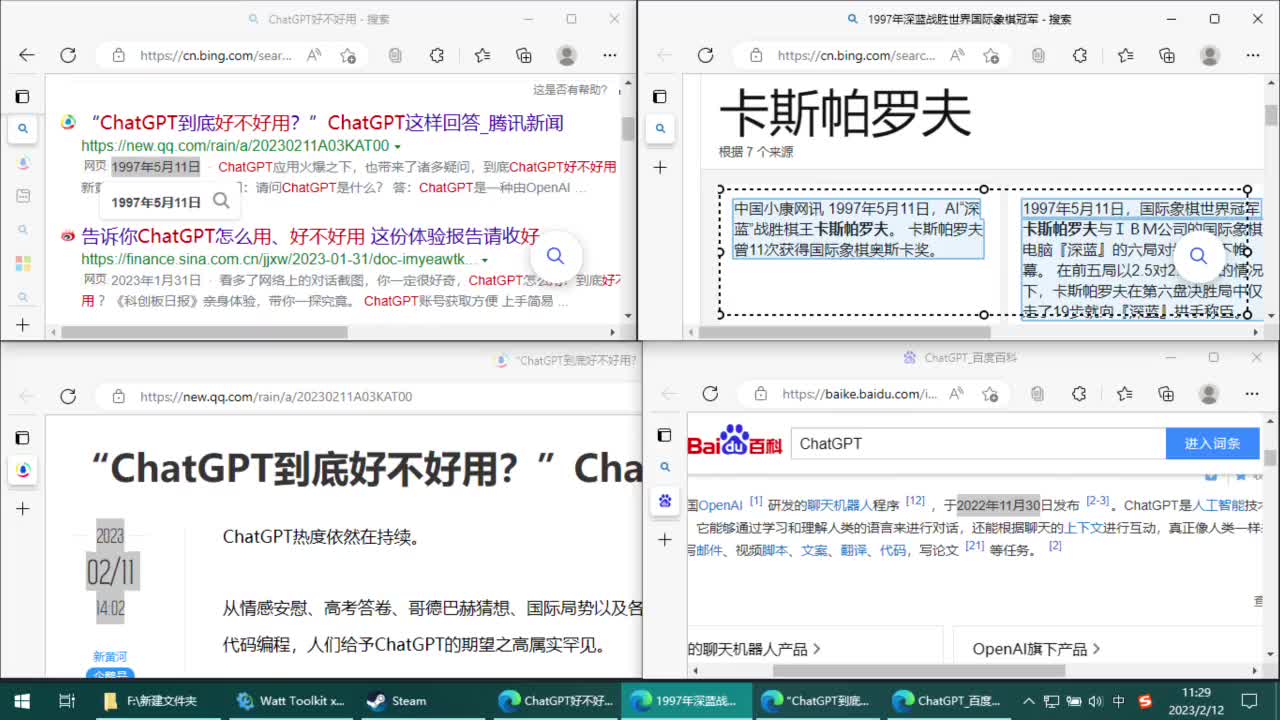Click round floating search button in ChatGPT好不好用 window
This screenshot has height=720, width=1280.
click(x=555, y=256)
